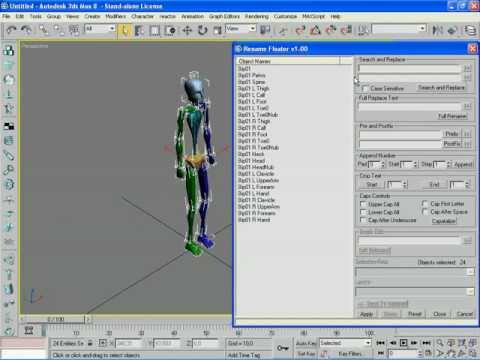Click the large Set Keys key icon
Image resolution: width=480 pixels, height=360 pixels.
click(x=283, y=348)
